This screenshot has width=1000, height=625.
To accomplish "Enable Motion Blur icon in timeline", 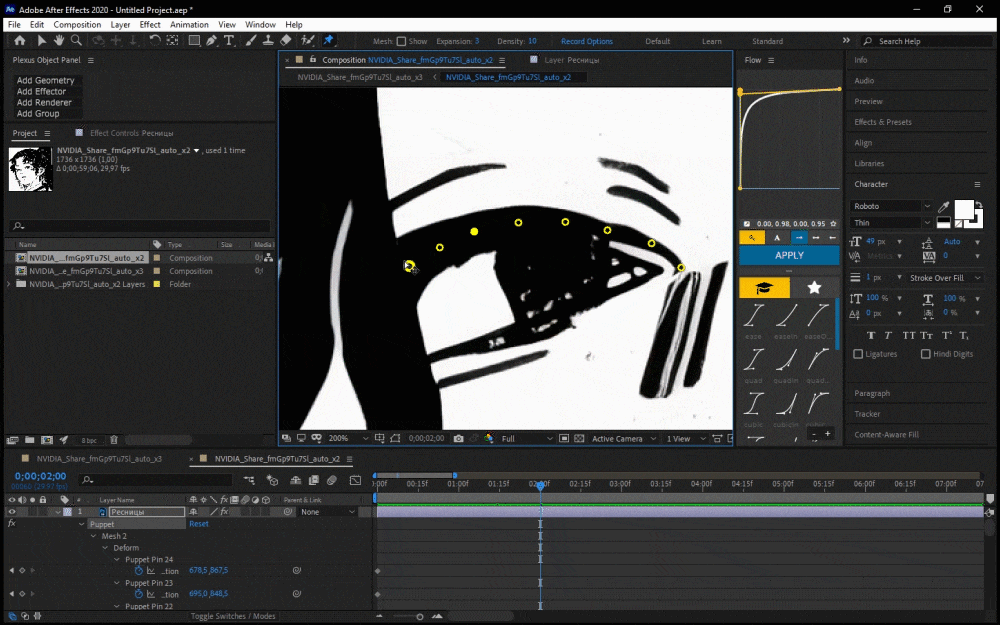I will (332, 480).
